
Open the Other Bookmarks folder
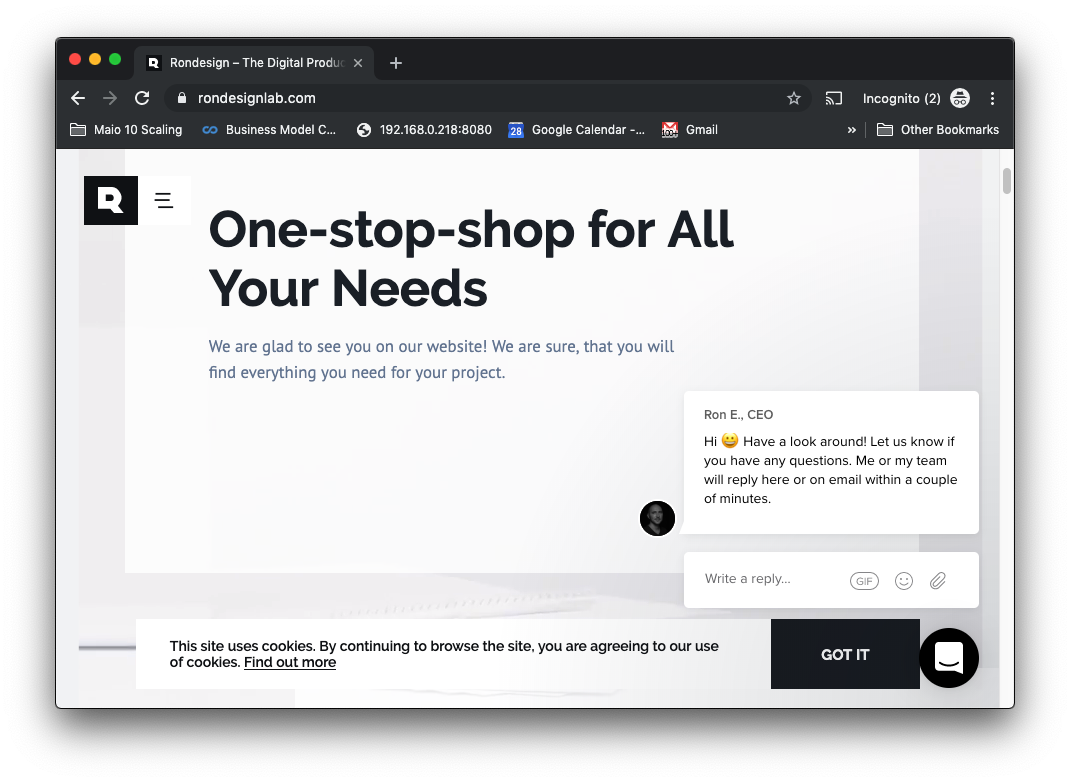(938, 130)
